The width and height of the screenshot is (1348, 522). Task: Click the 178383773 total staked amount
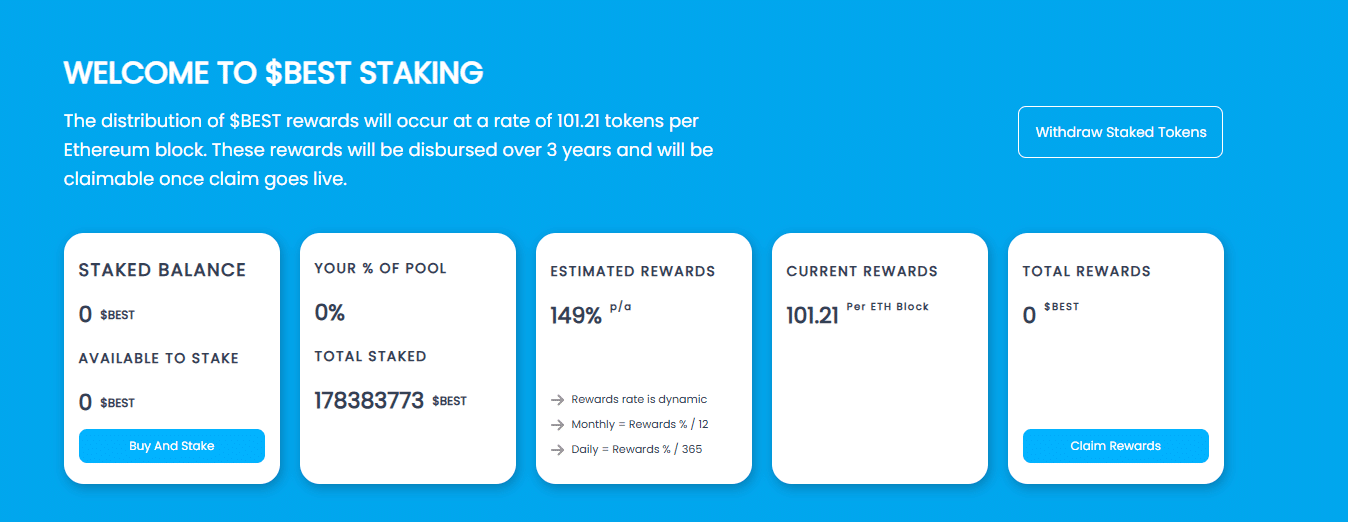coord(369,401)
